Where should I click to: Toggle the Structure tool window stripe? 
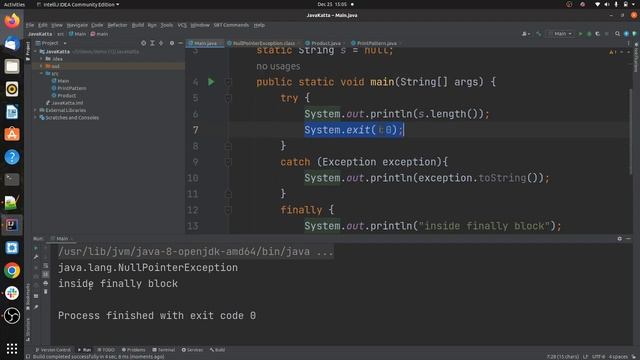(x=28, y=329)
